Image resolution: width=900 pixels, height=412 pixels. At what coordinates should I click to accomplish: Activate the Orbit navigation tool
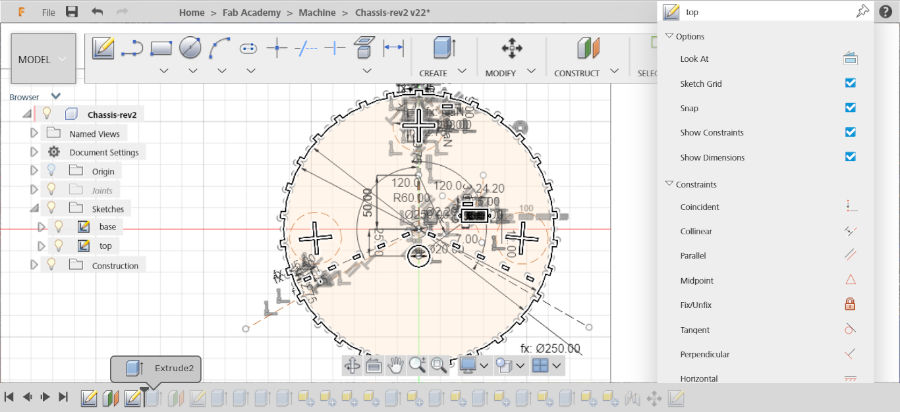click(352, 365)
